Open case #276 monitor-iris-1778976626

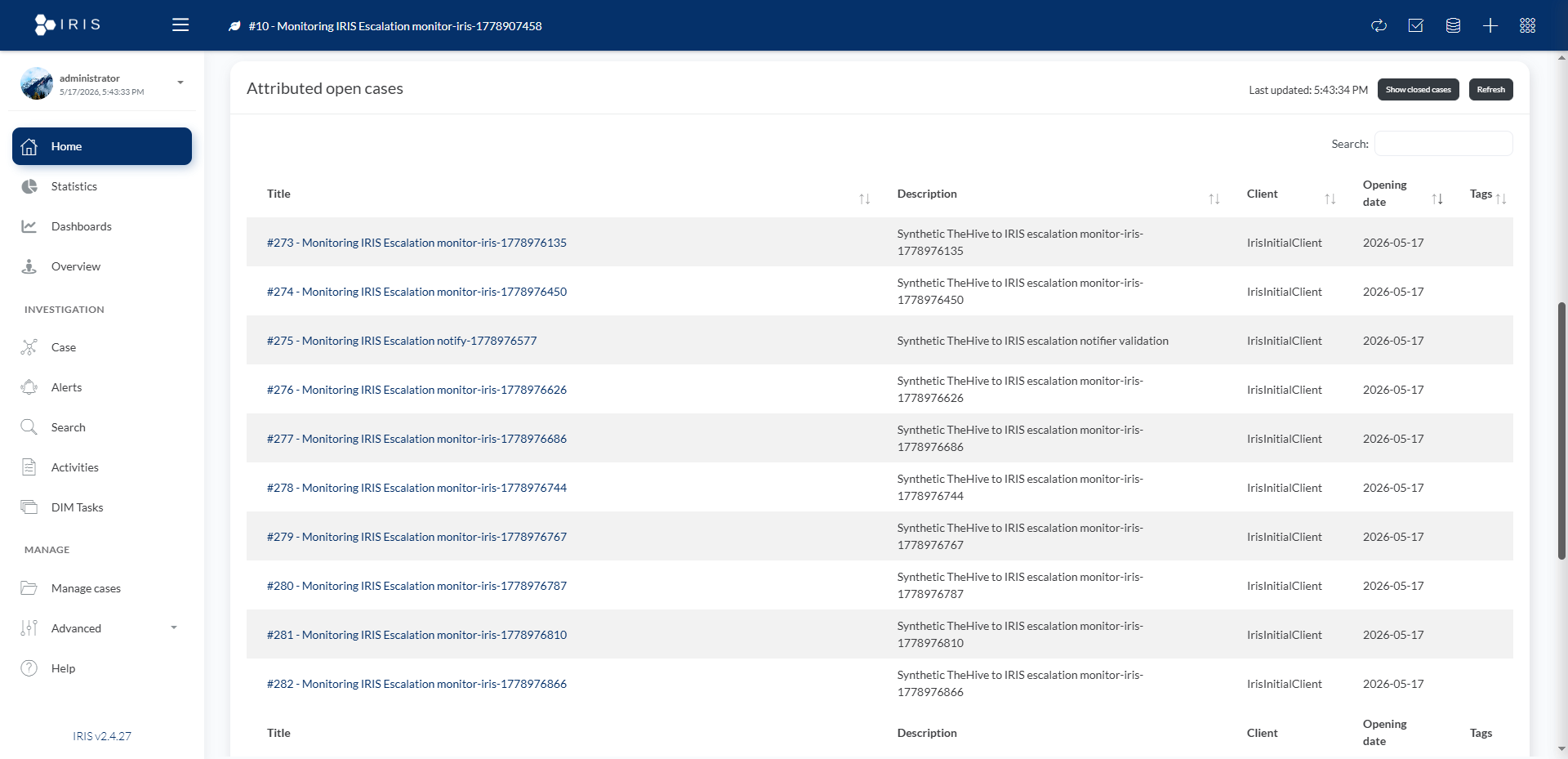click(x=416, y=390)
